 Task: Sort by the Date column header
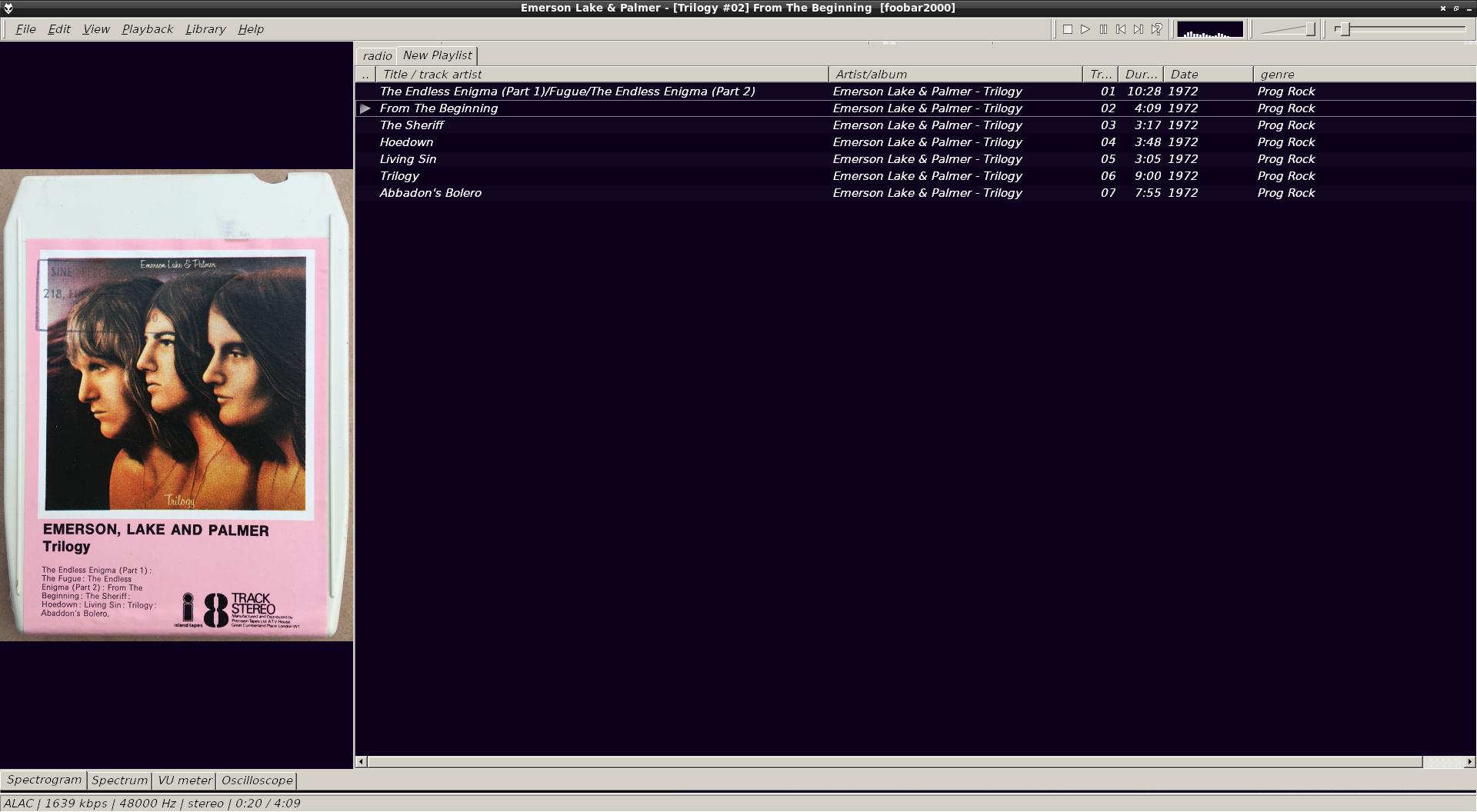[x=1209, y=75]
